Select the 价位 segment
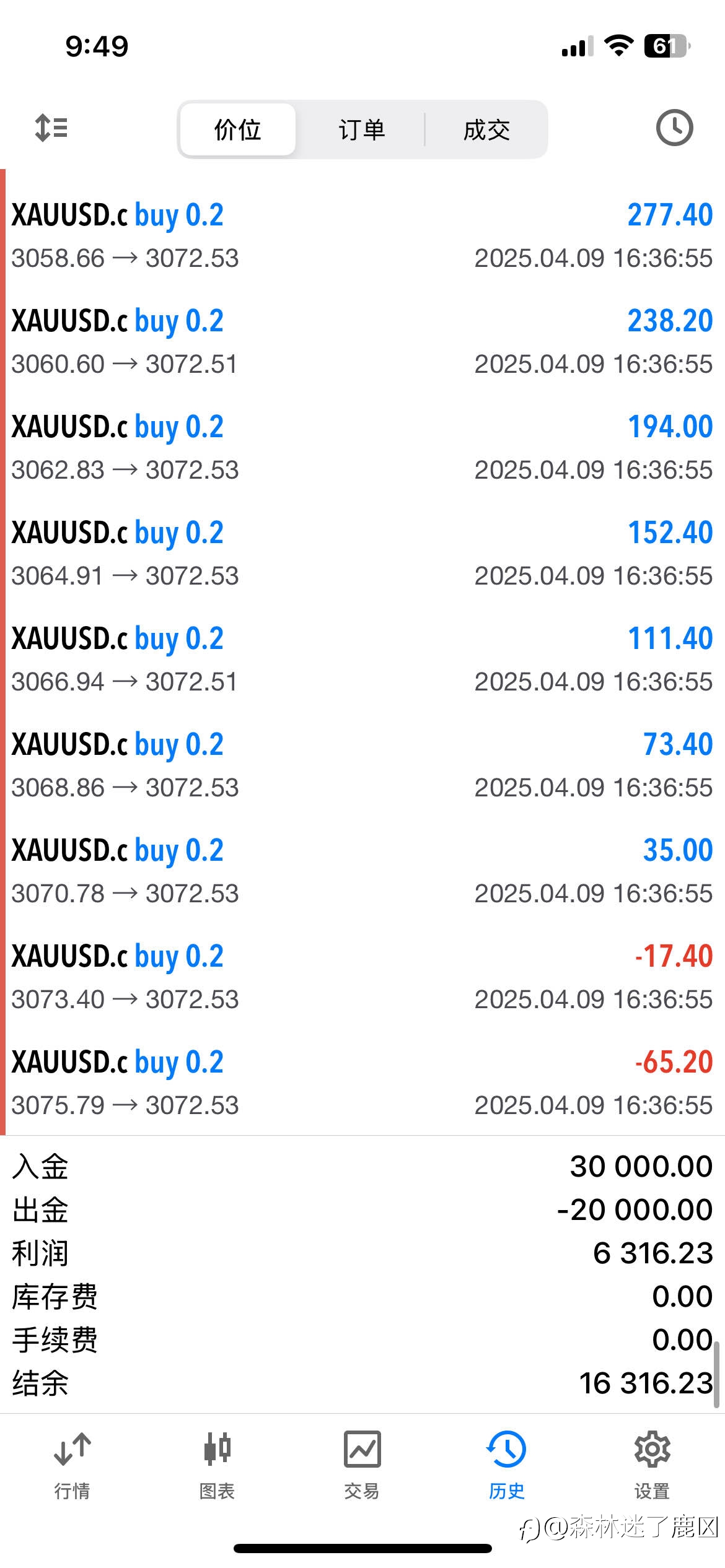The image size is (725, 1568). tap(238, 129)
